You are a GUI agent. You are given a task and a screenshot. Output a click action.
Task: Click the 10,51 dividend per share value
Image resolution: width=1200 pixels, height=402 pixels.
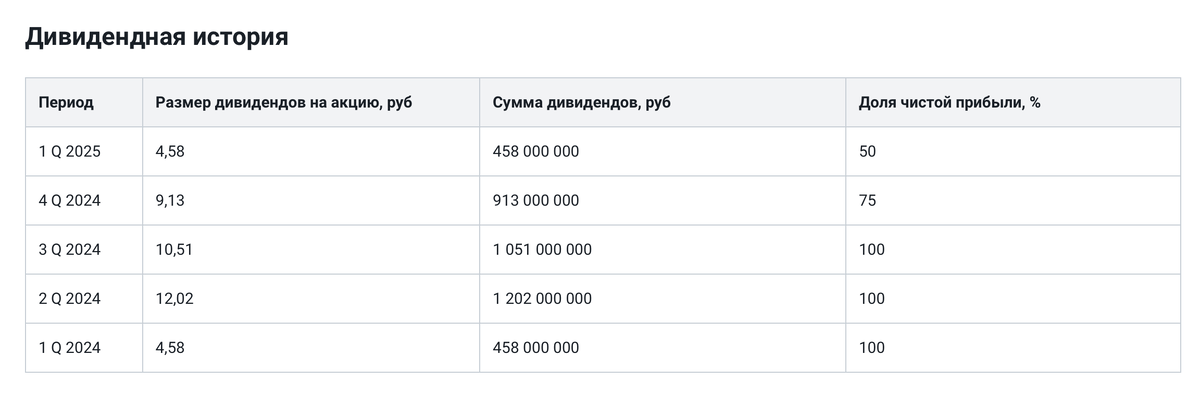pyautogui.click(x=174, y=250)
